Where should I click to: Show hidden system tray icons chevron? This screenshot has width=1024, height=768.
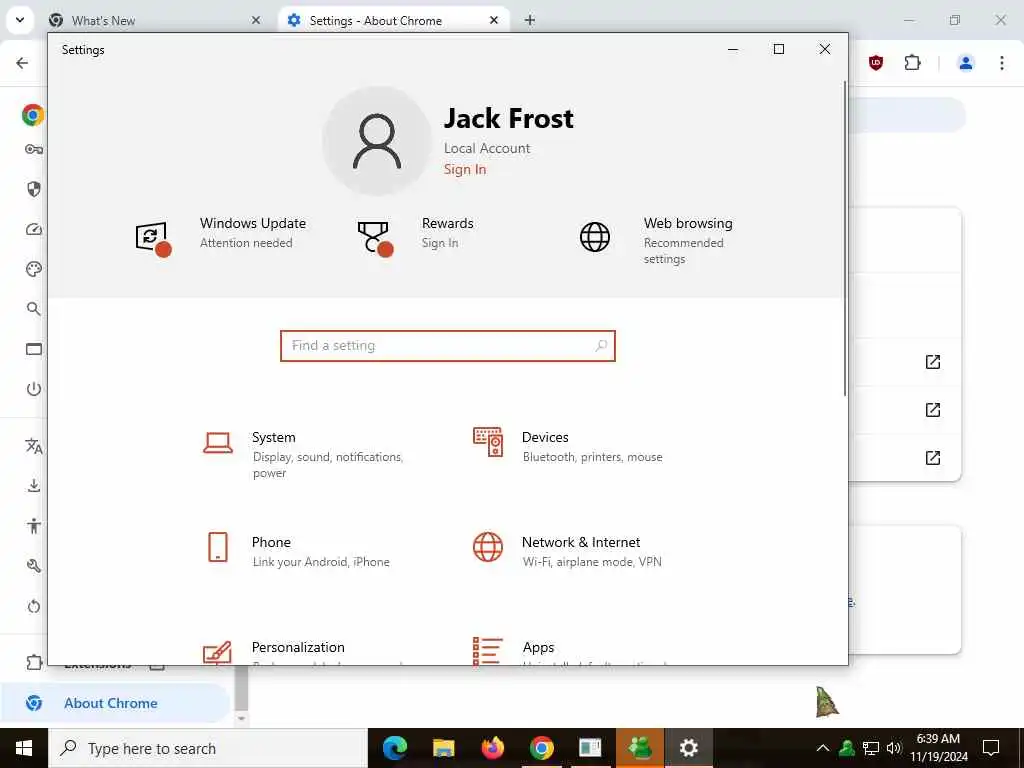[x=822, y=748]
